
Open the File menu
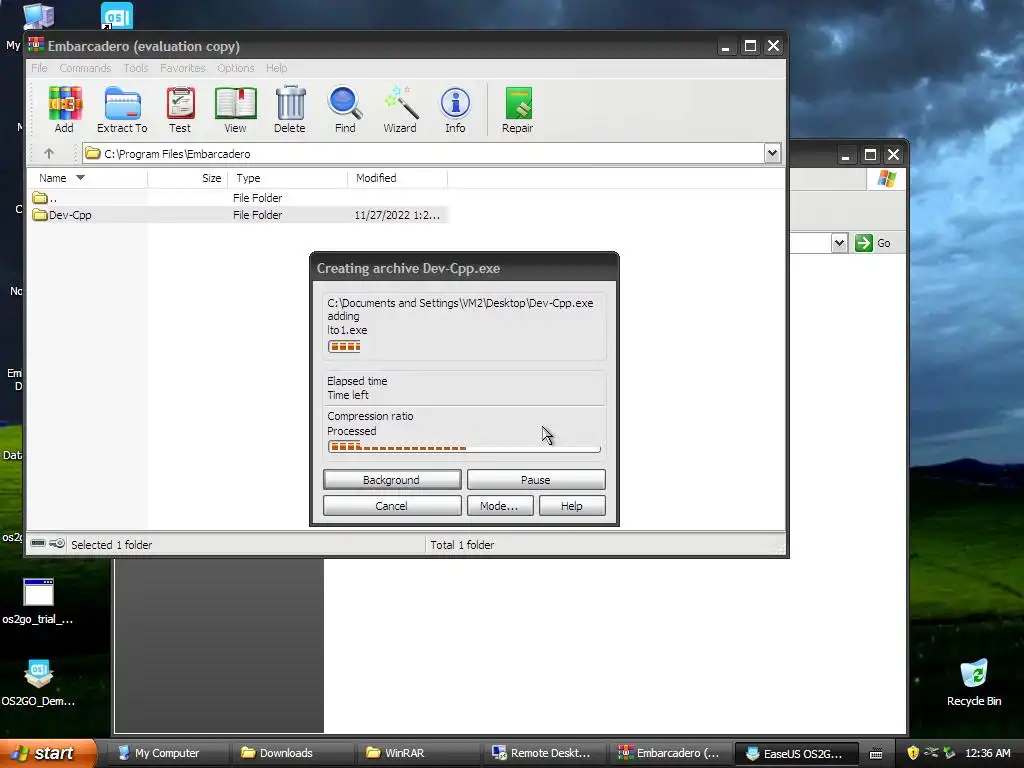click(x=39, y=68)
